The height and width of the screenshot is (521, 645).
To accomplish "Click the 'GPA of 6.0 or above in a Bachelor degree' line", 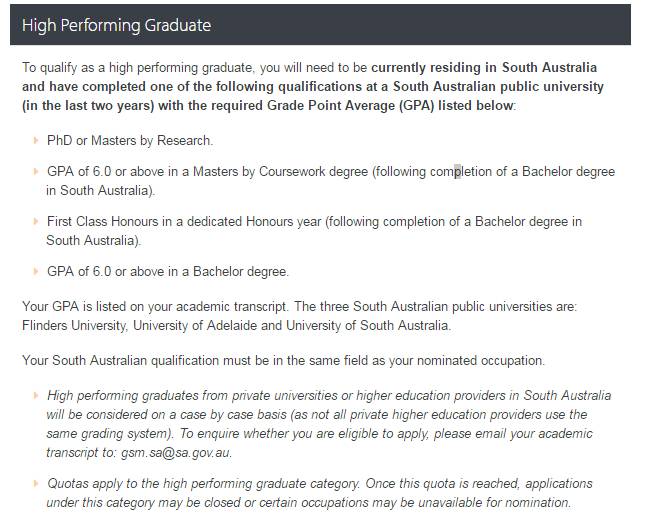I will (x=168, y=271).
